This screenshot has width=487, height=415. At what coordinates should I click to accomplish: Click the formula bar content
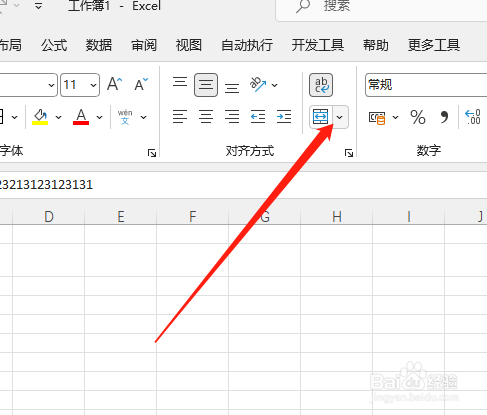tap(46, 185)
